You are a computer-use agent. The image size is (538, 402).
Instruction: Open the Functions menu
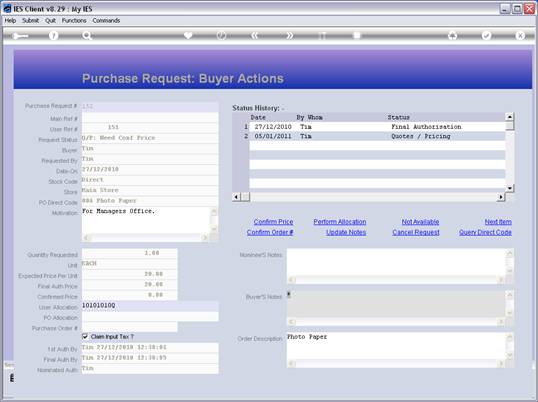tap(74, 21)
